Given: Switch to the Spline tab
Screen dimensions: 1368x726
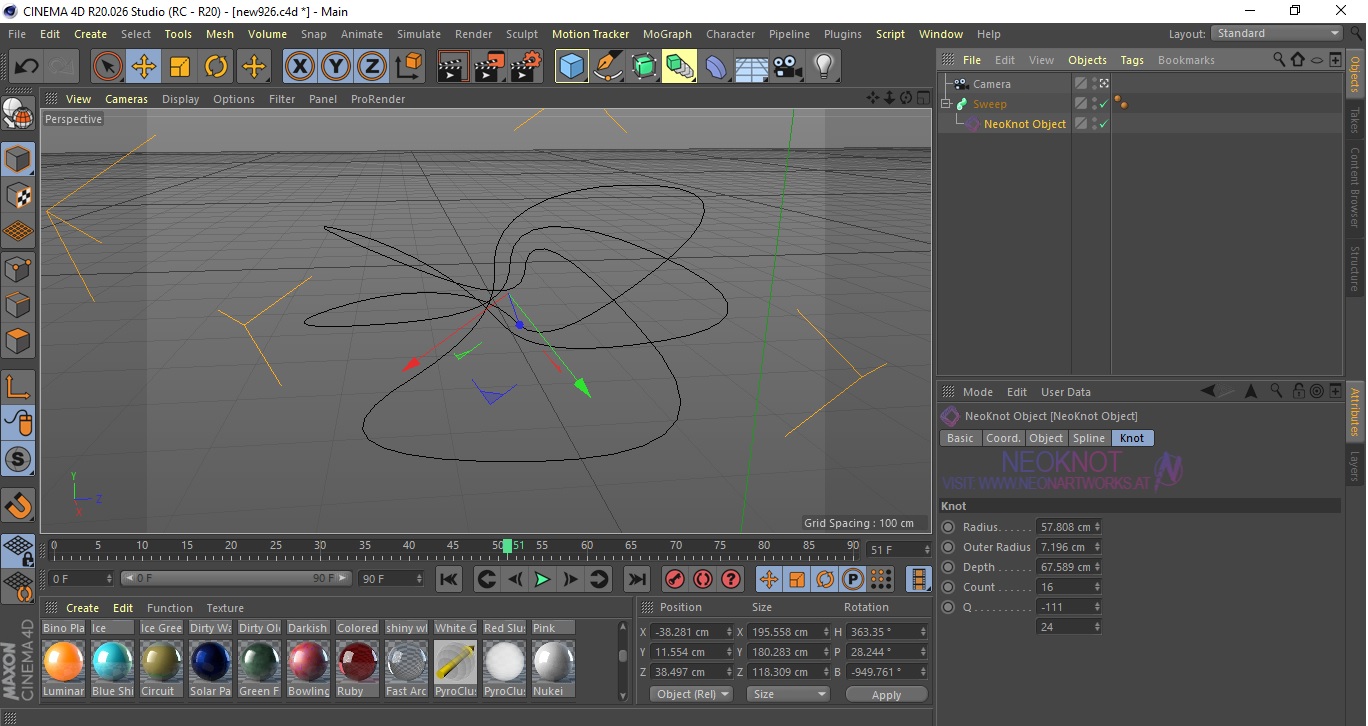Looking at the screenshot, I should (1088, 438).
